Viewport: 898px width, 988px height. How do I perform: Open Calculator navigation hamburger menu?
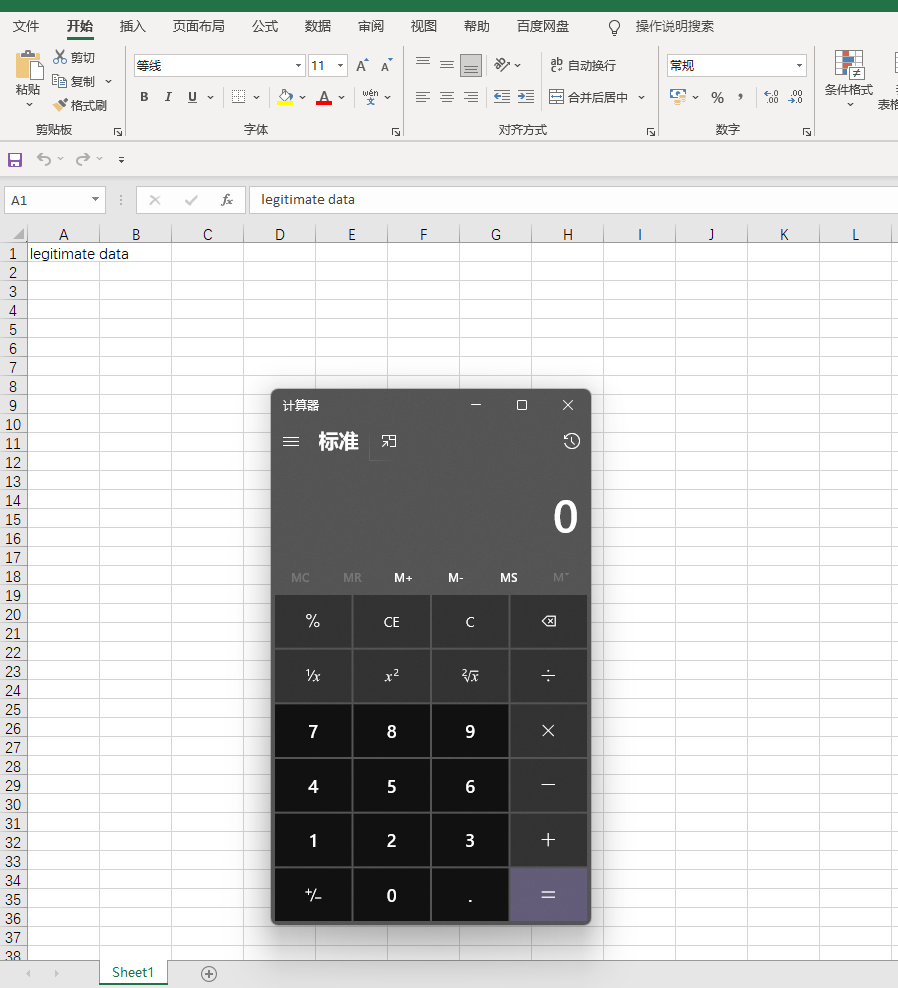click(291, 442)
